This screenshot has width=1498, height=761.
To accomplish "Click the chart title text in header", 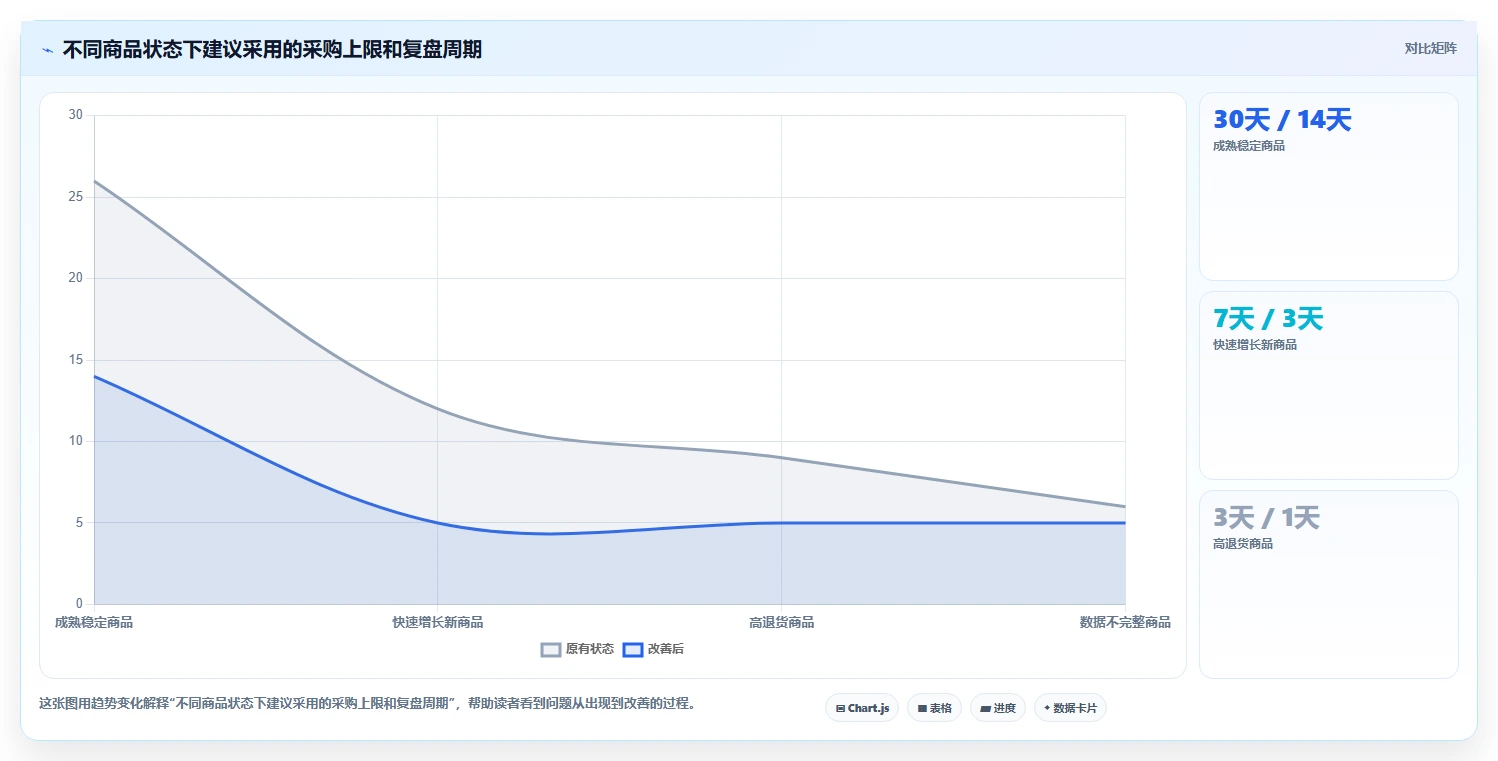I will [x=272, y=50].
